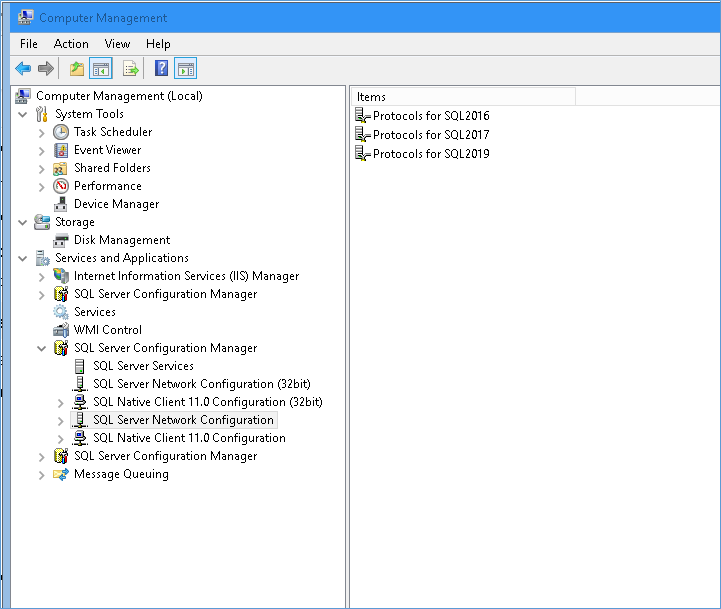The image size is (721, 609).
Task: Click the Device Manager icon
Action: point(61,204)
